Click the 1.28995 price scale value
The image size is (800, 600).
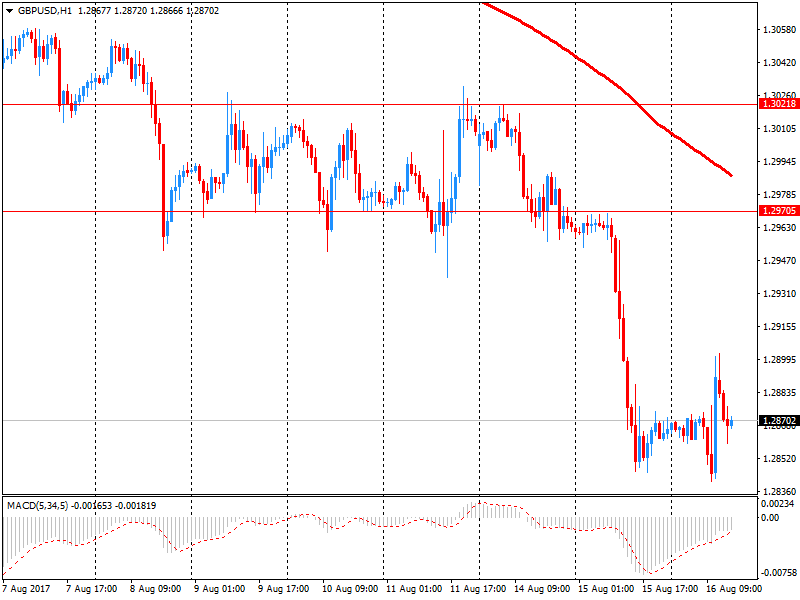(x=779, y=360)
